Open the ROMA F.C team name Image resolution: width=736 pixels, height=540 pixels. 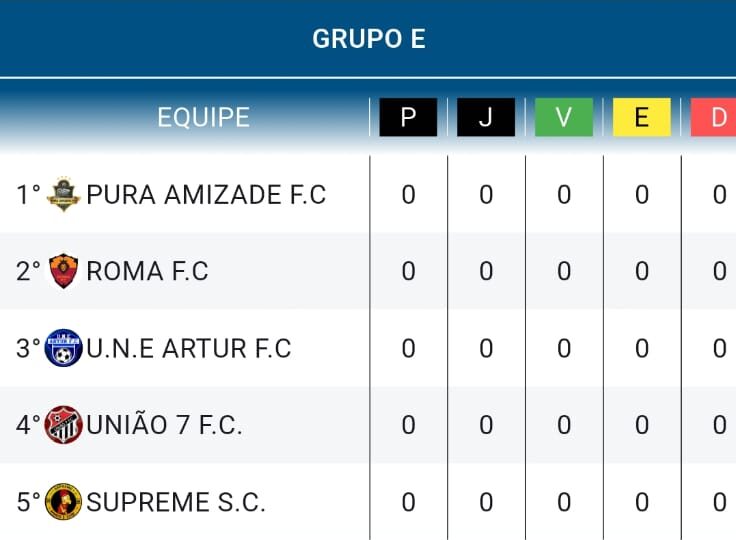click(x=147, y=271)
